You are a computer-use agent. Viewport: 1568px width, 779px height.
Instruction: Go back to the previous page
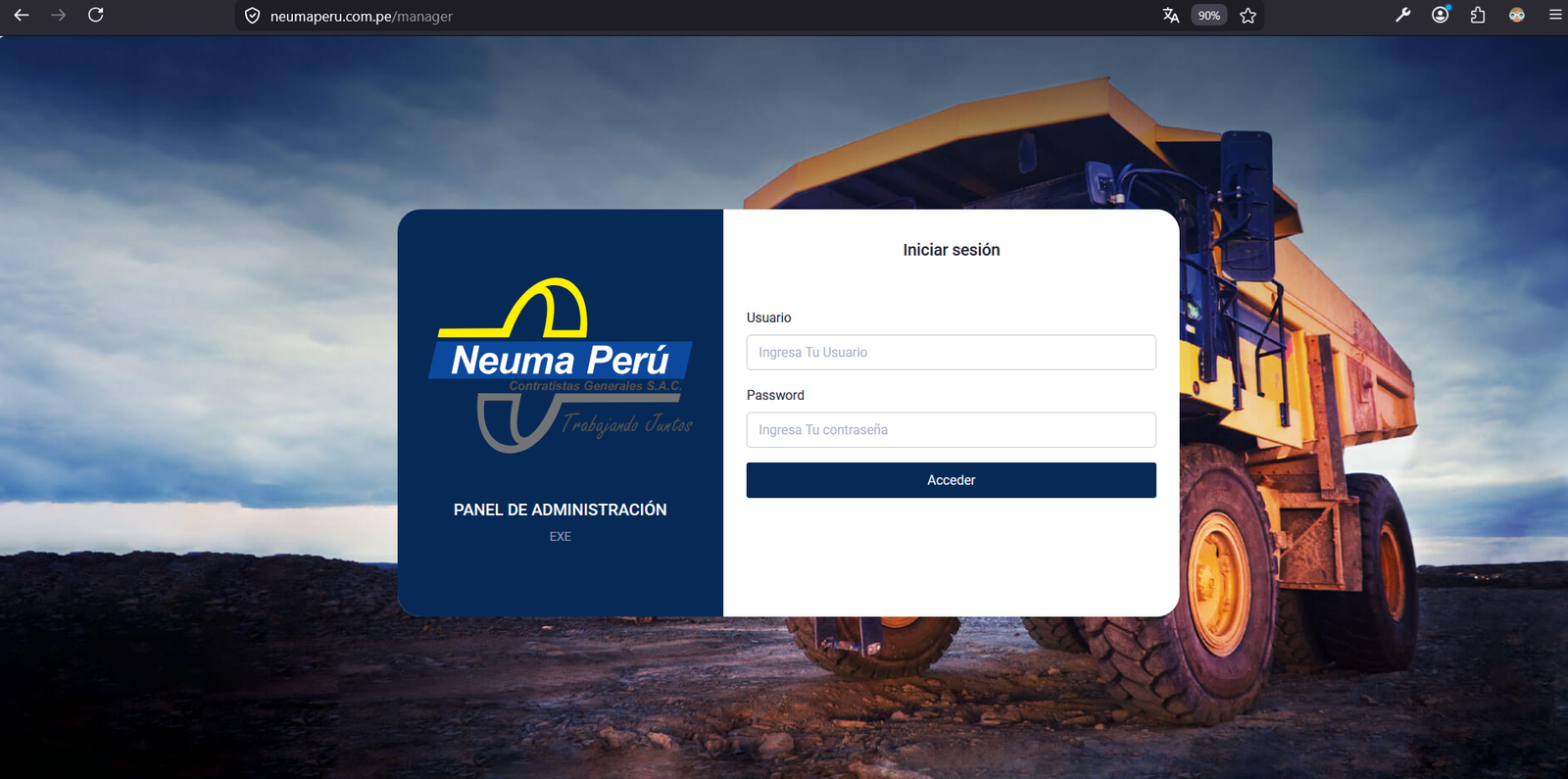(x=21, y=16)
